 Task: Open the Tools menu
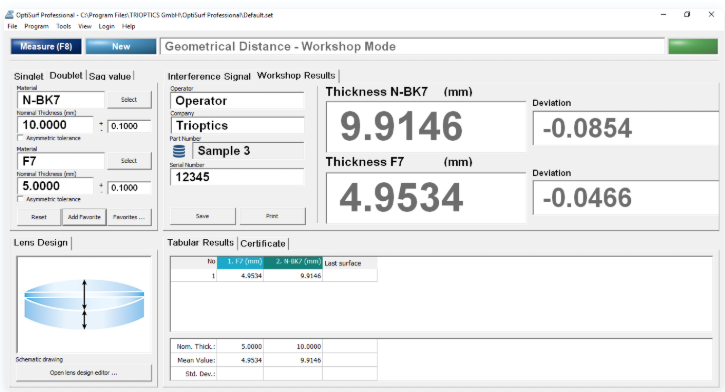[64, 26]
